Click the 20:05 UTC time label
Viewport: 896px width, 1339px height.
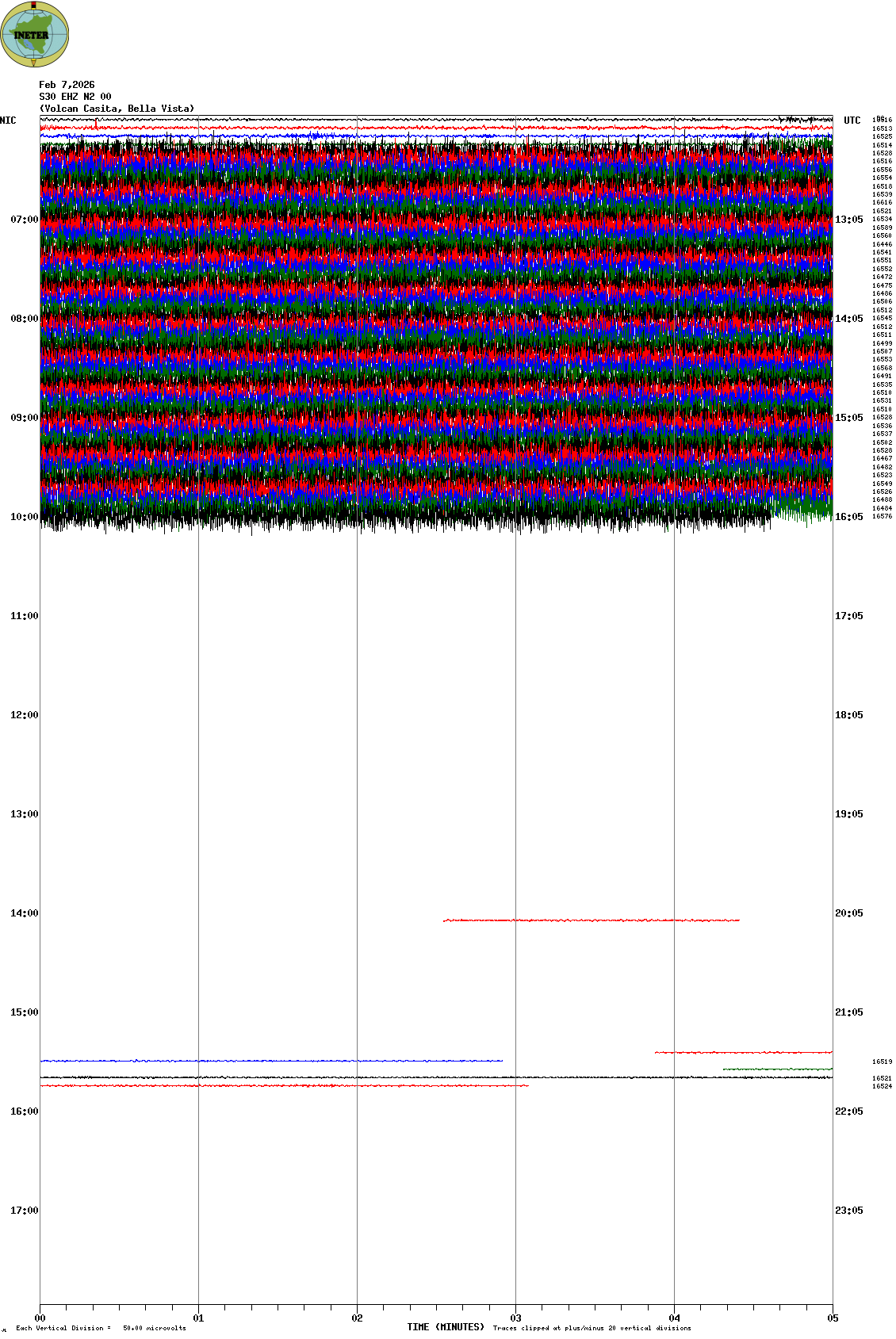(x=848, y=913)
